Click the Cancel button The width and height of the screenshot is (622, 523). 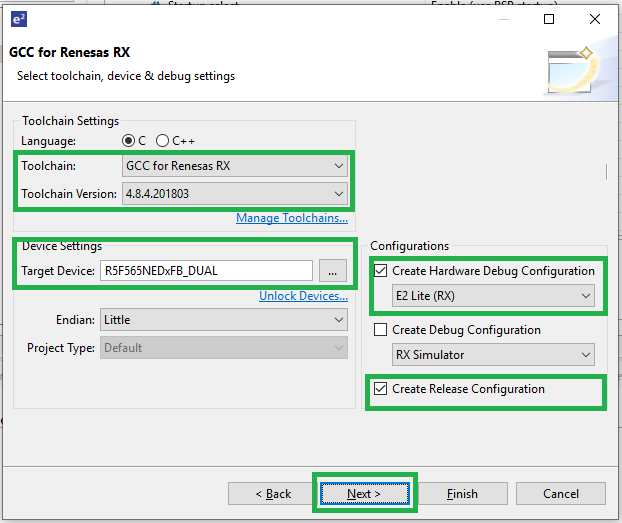tap(561, 494)
